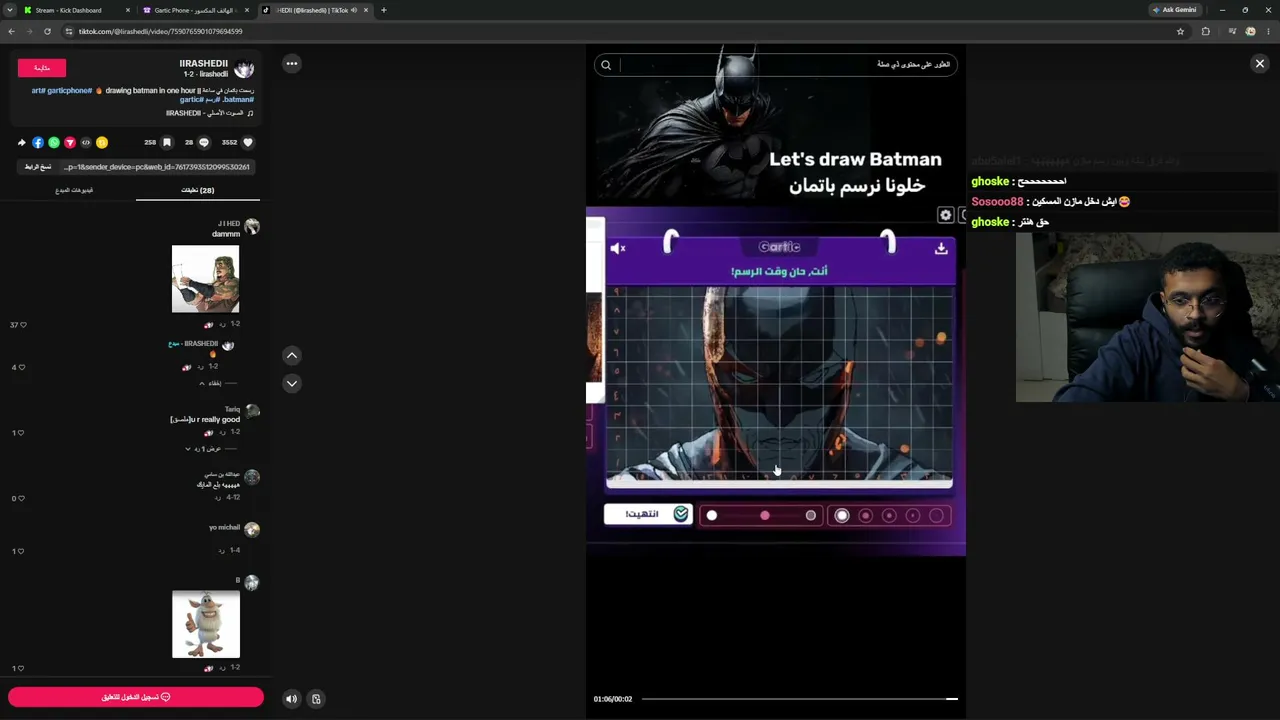Click the icon beside the volume button
The width and height of the screenshot is (1280, 720).
[x=316, y=699]
